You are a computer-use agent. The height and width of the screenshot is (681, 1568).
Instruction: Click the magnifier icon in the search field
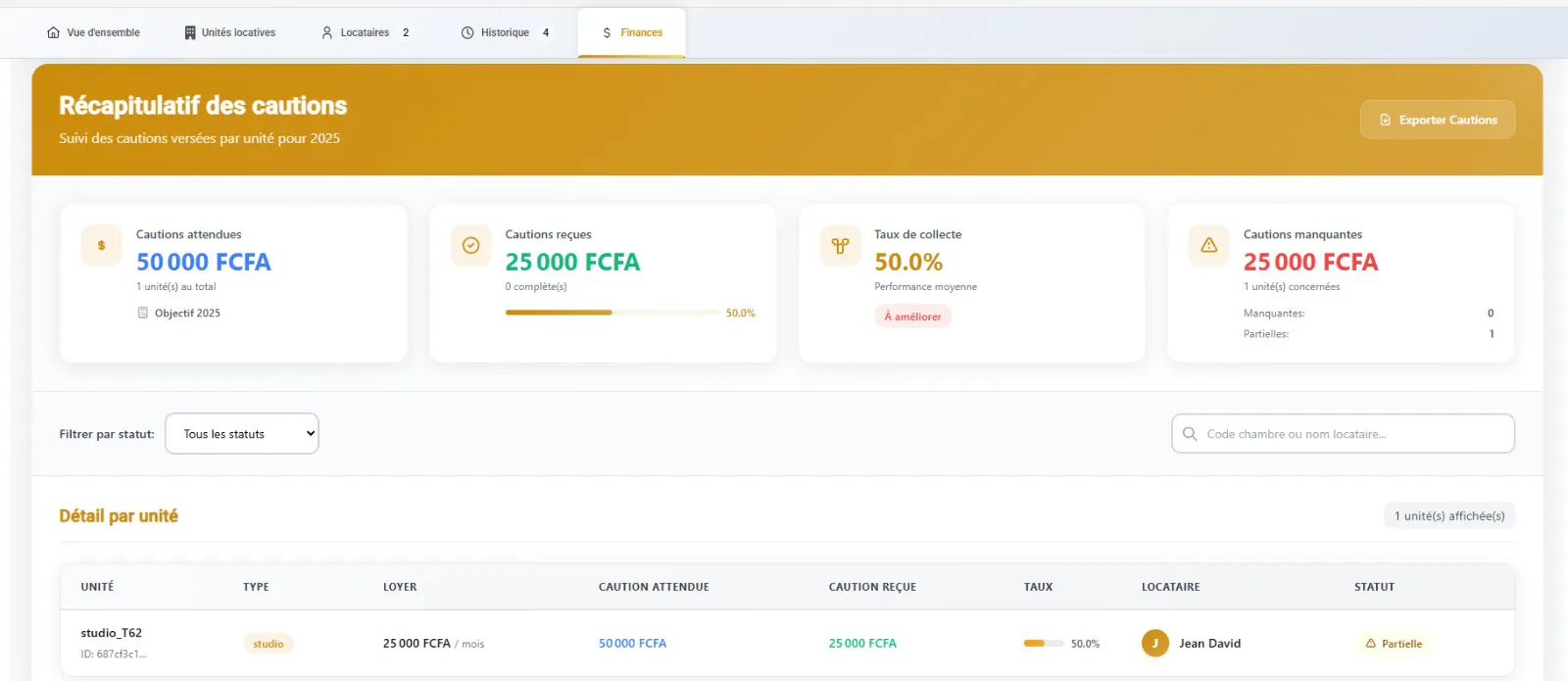click(x=1190, y=434)
